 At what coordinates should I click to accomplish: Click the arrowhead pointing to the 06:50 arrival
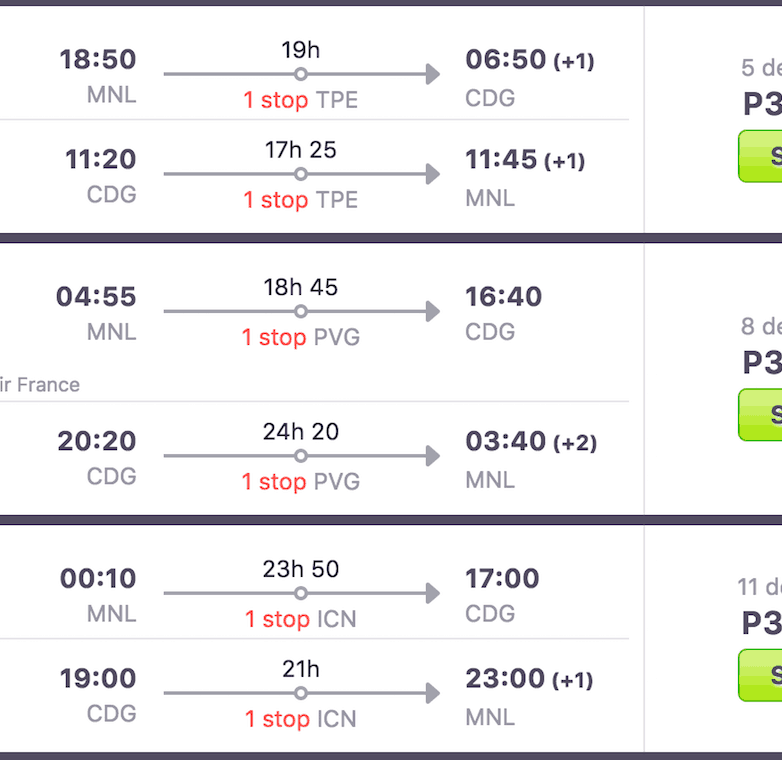pos(431,74)
